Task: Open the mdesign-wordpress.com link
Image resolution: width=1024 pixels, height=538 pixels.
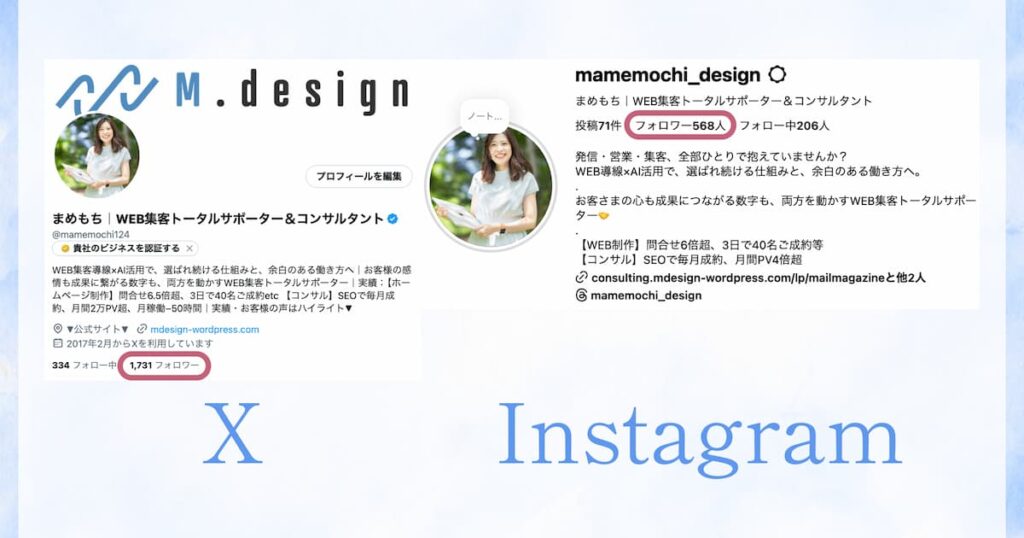Action: (204, 329)
